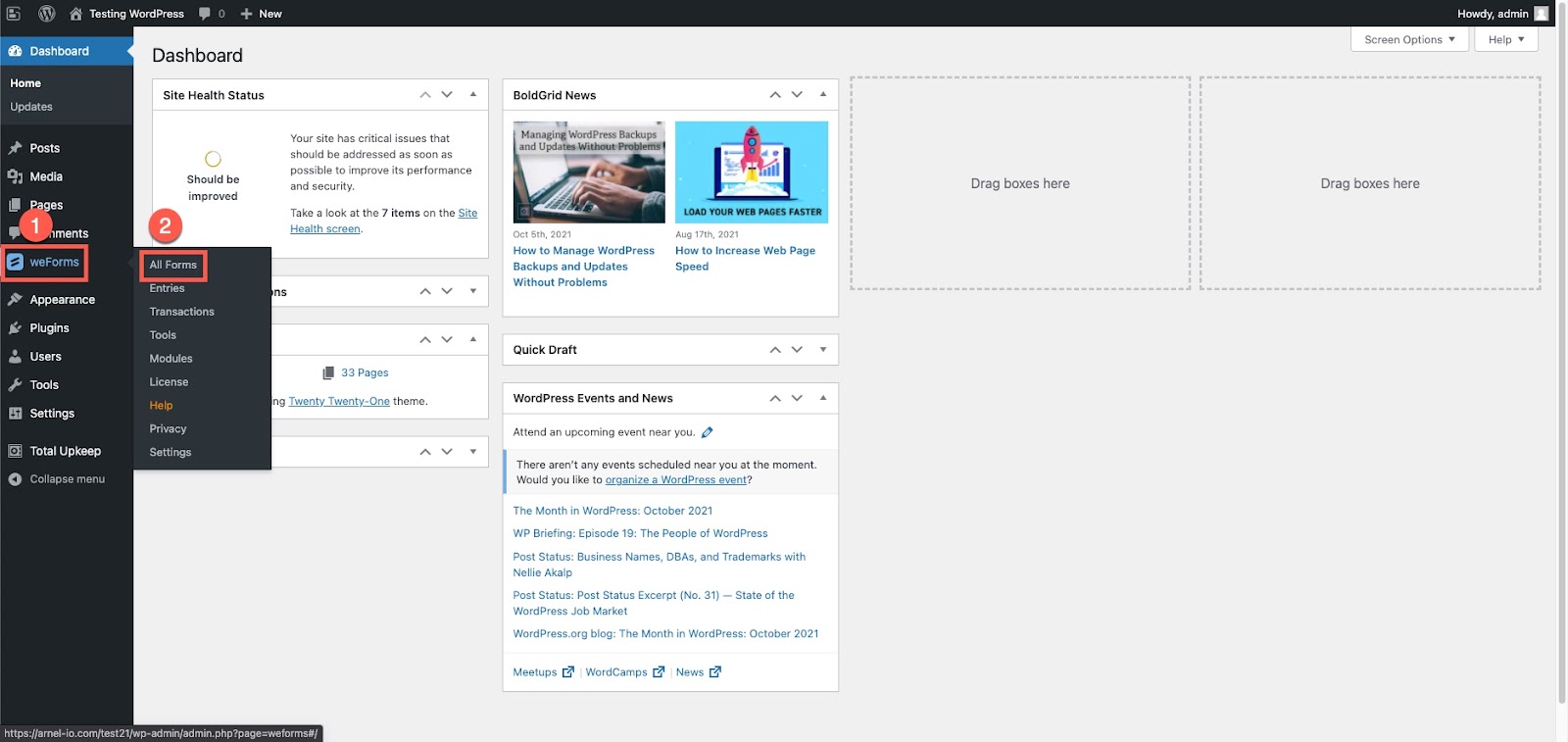Screen dimensions: 1568x742
Task: Open License in weForms submenu
Action: click(x=169, y=382)
